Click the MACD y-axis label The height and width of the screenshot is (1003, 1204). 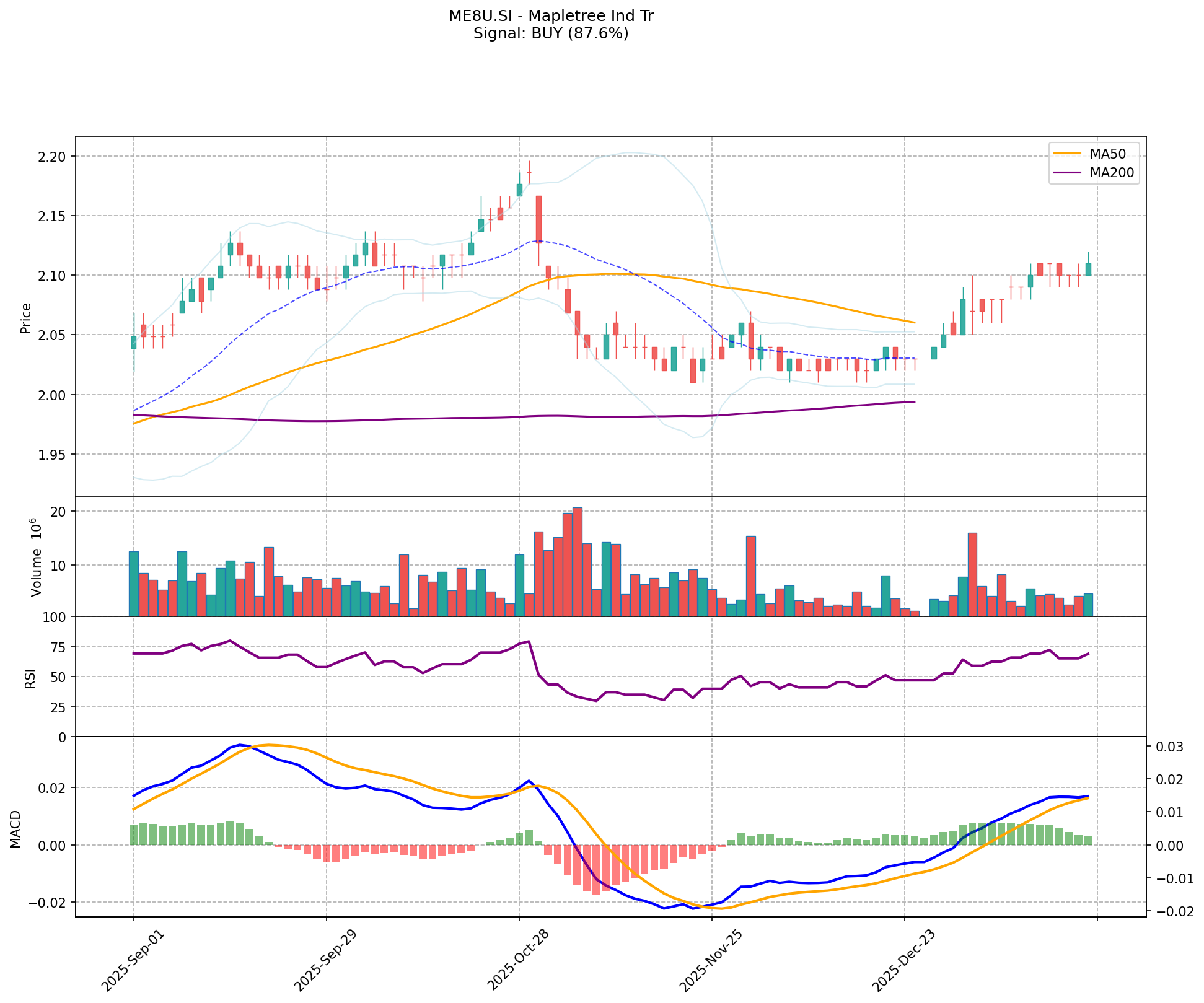coord(16,829)
